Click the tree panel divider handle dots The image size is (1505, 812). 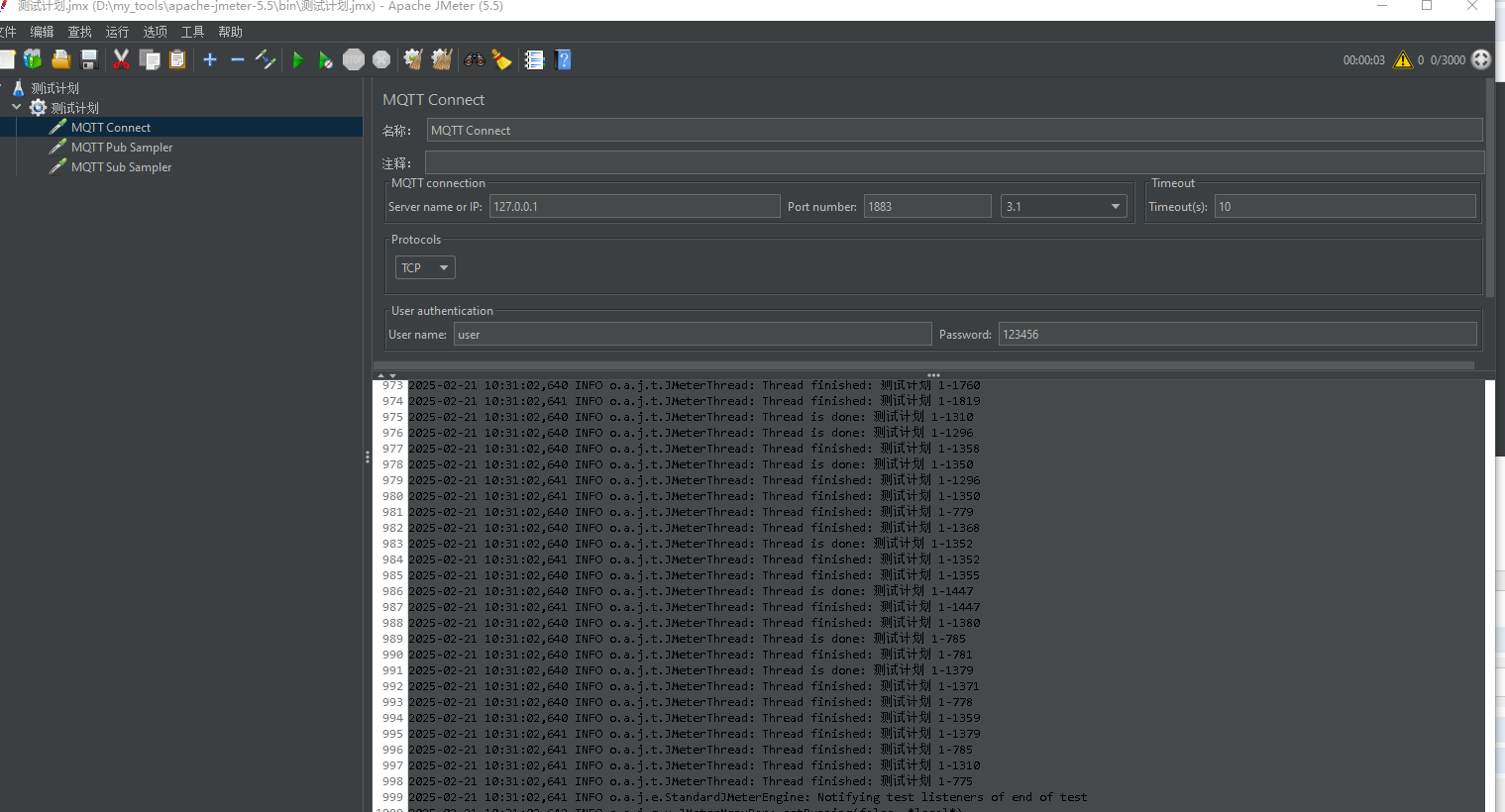(x=368, y=457)
